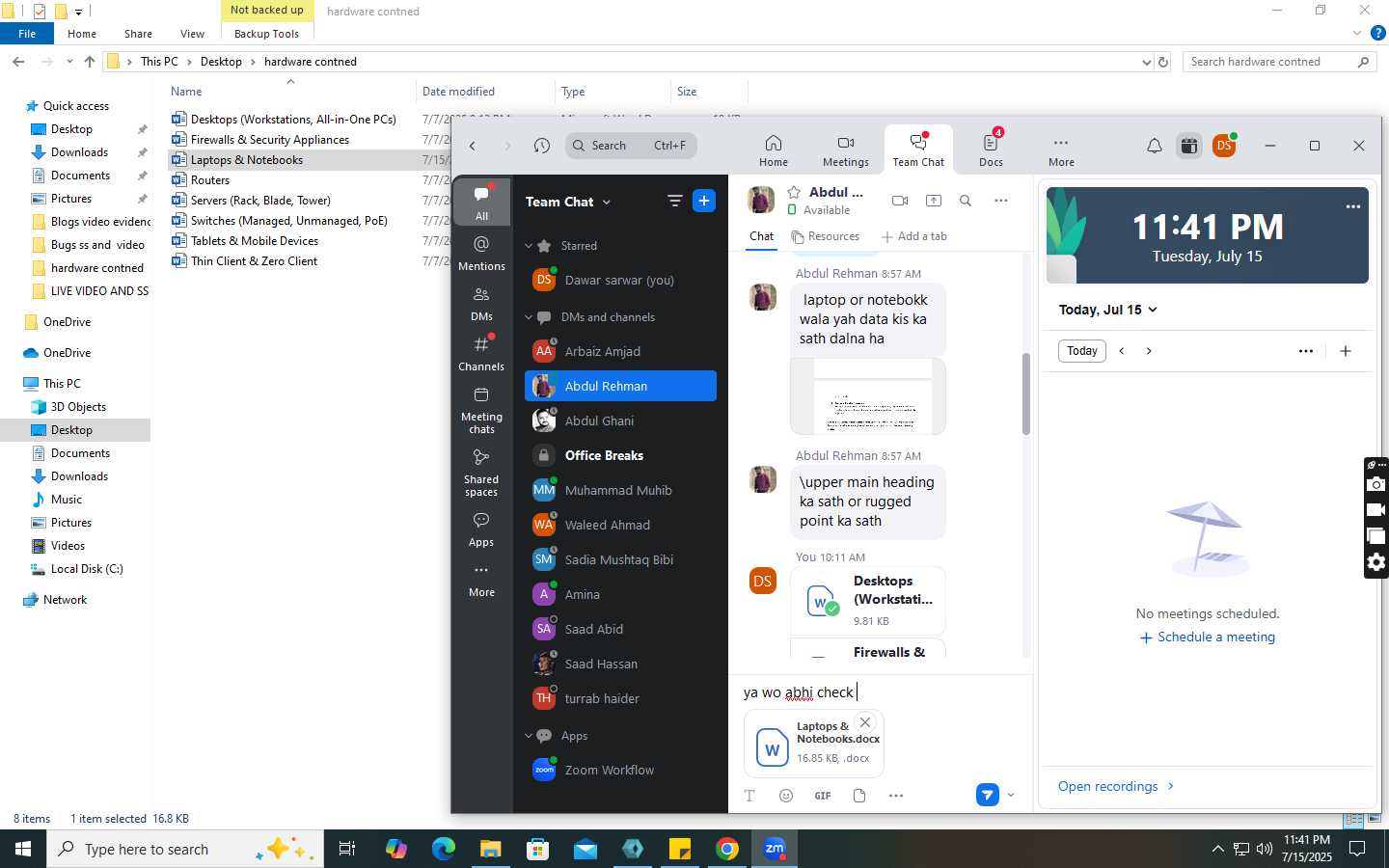Image resolution: width=1389 pixels, height=868 pixels.
Task: Click the blue new chat plus button
Action: (x=704, y=201)
